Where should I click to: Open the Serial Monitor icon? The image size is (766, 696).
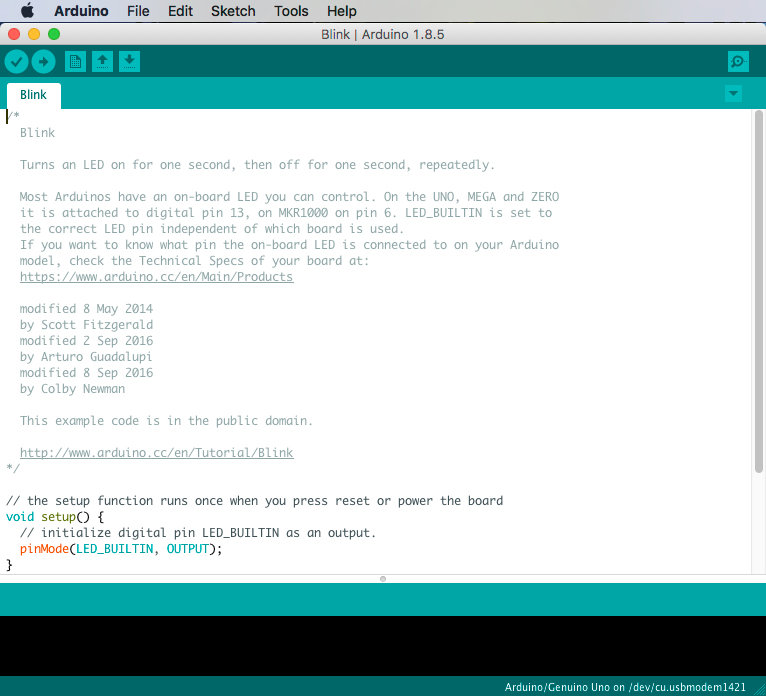point(738,62)
